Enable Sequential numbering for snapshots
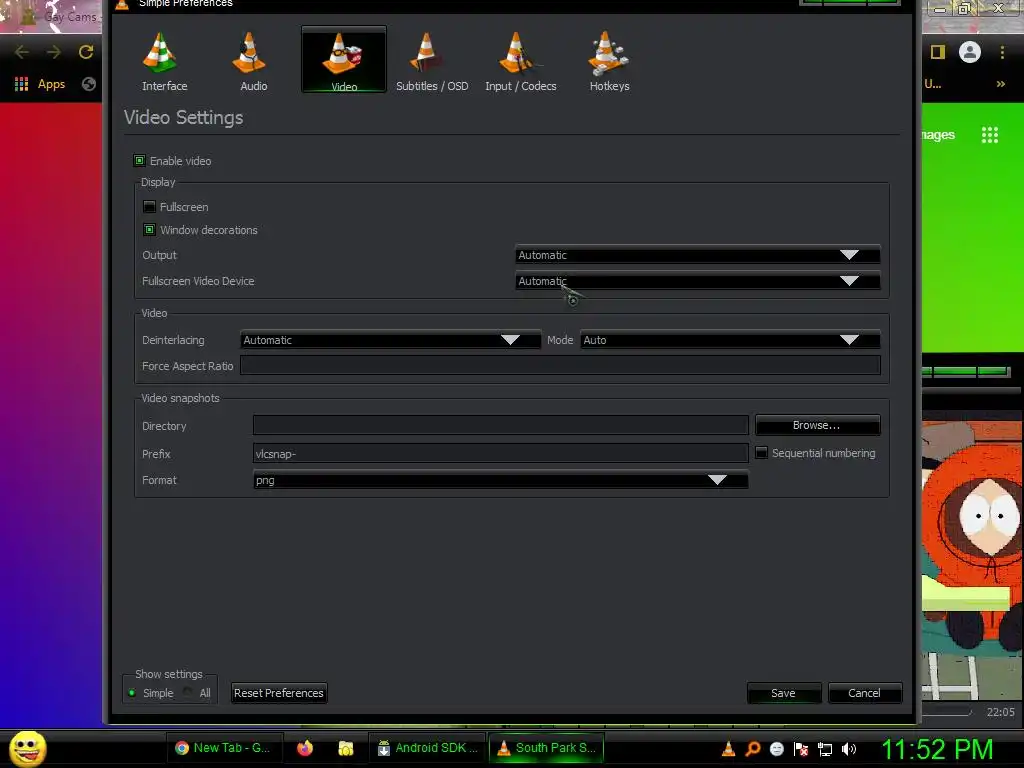Image resolution: width=1024 pixels, height=768 pixels. (x=761, y=453)
